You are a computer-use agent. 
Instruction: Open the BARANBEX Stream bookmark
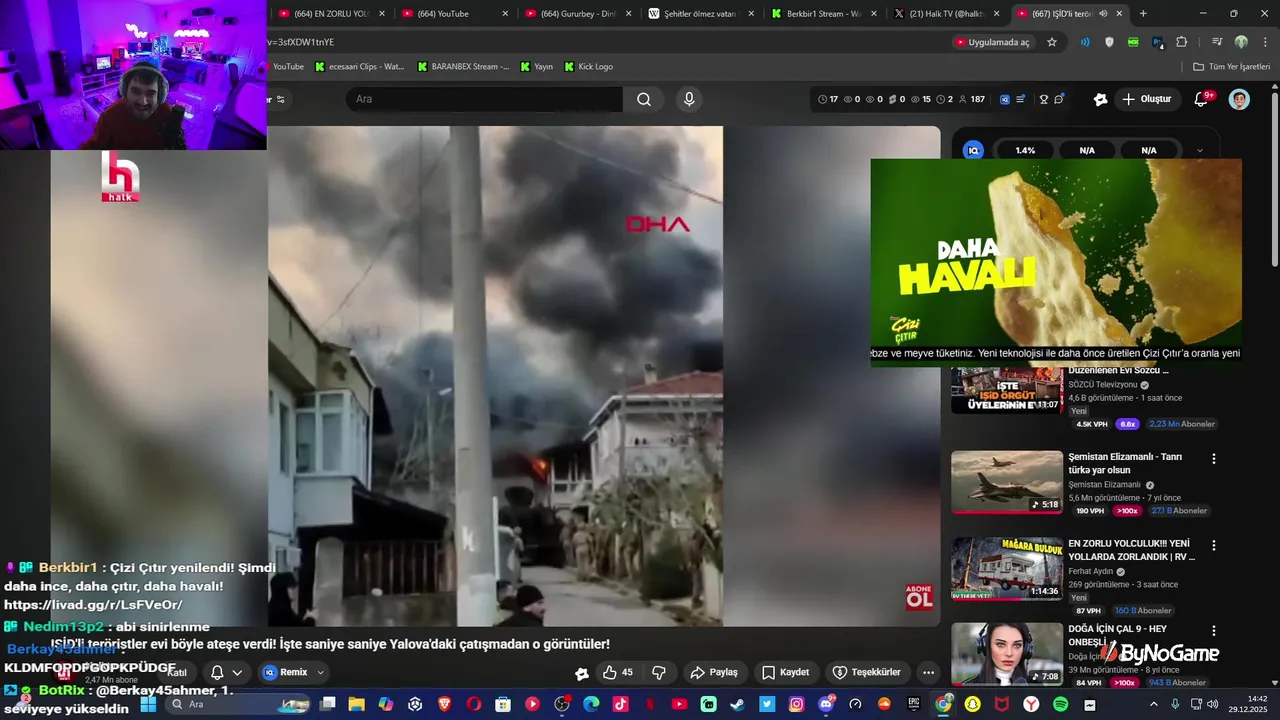click(463, 67)
